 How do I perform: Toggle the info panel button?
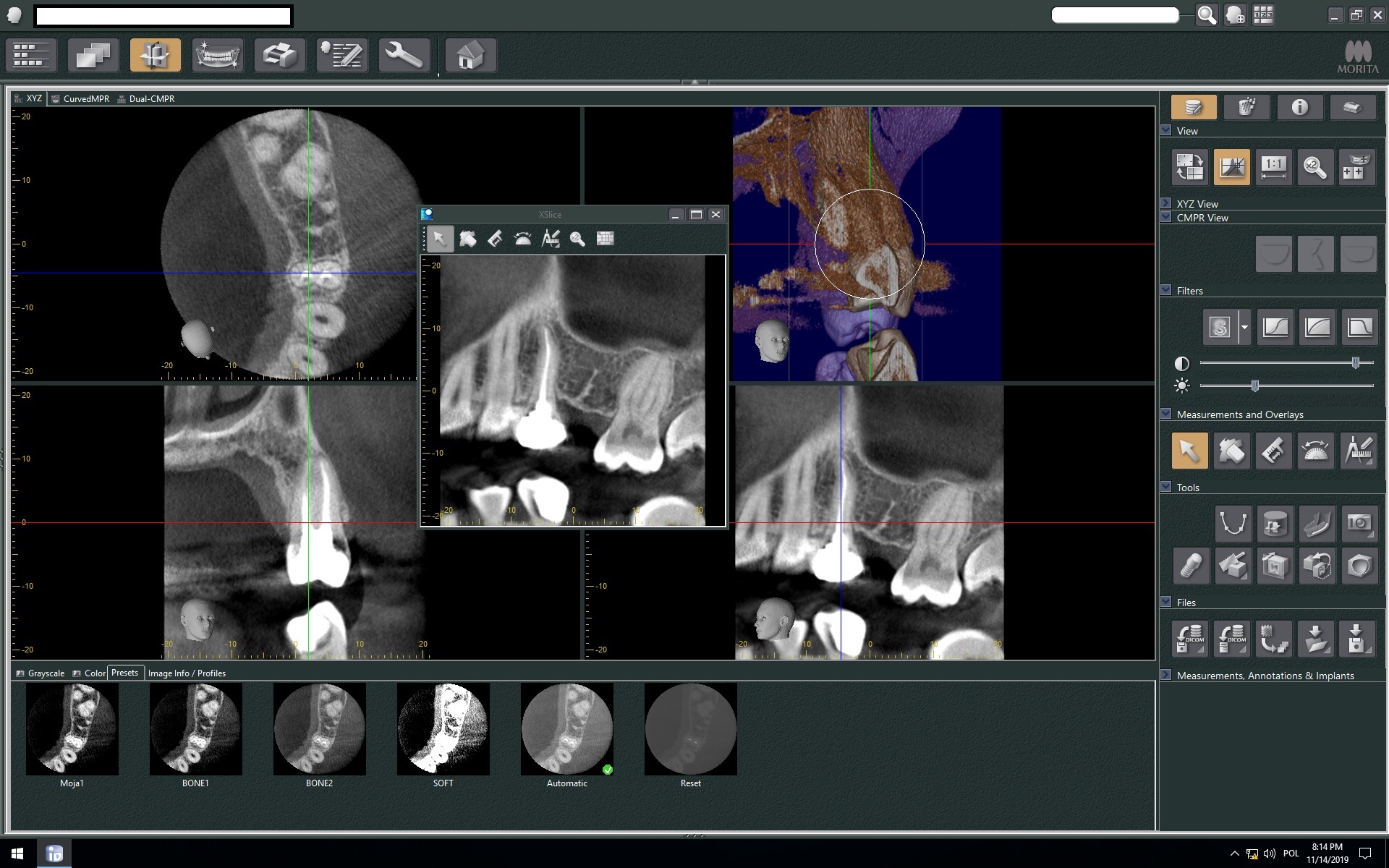click(1300, 107)
